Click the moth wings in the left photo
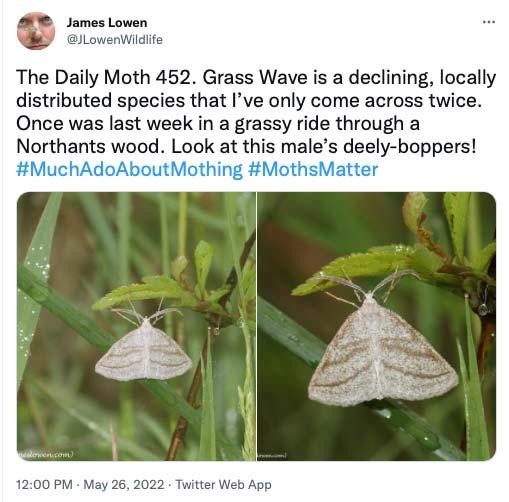Screen dimensions: 509x502 point(144,351)
